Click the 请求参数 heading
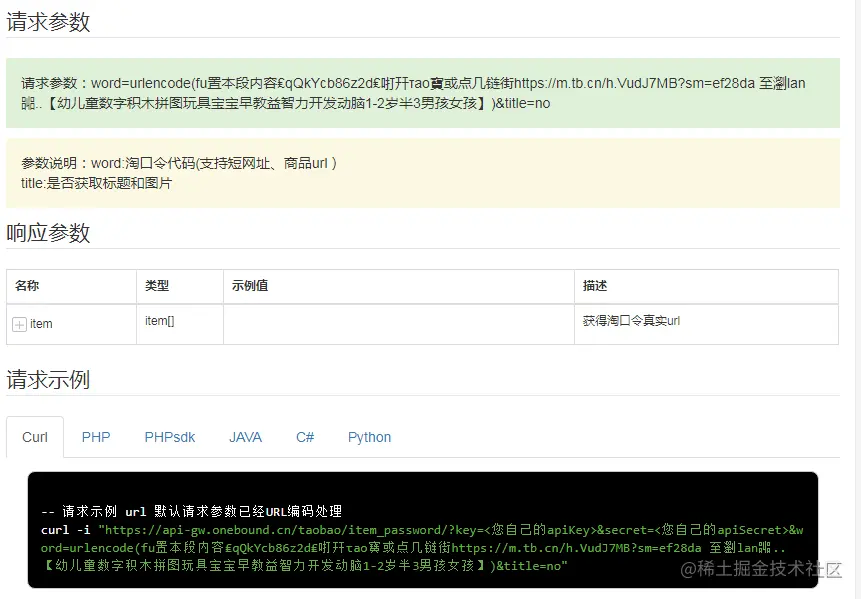 coord(48,22)
